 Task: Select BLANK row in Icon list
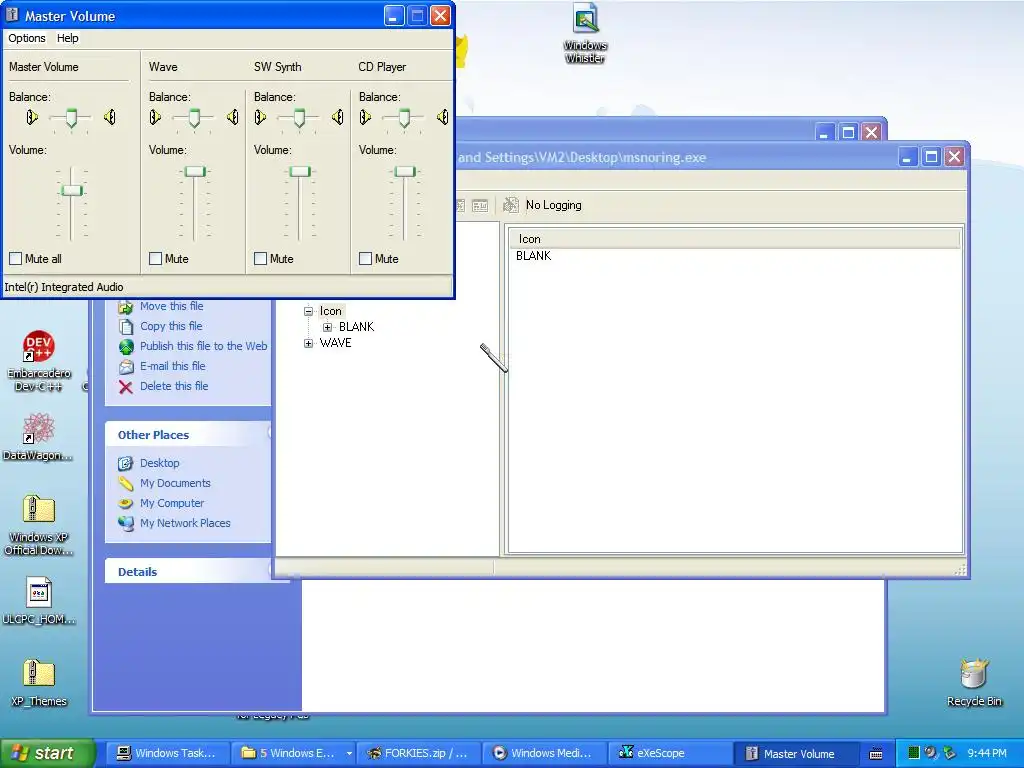tap(534, 256)
